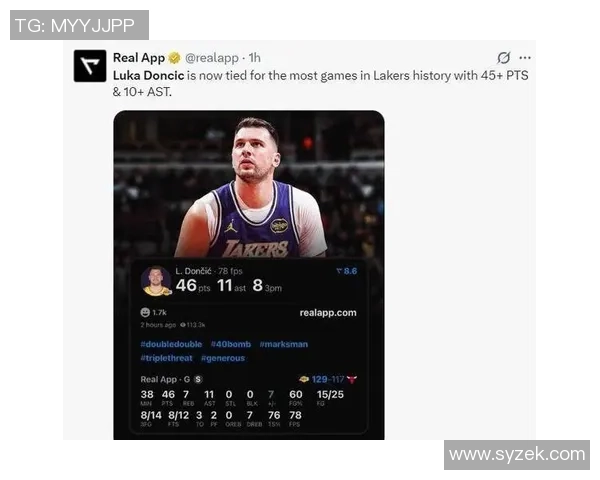Screen dimensions: 600x480
Task: Click the Real App profile avatar
Action: (x=90, y=66)
